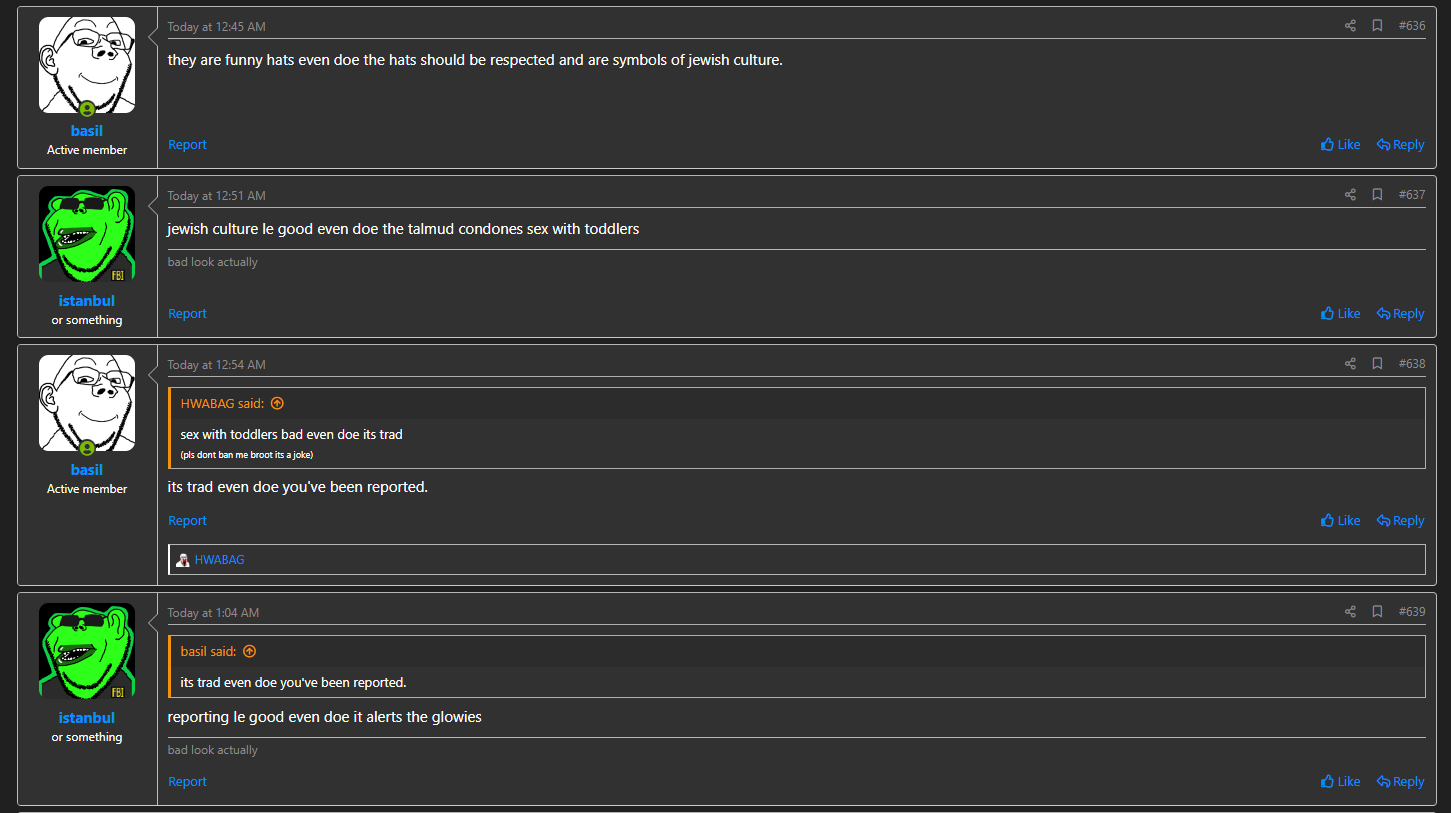Click share icon on post #637
1451x813 pixels.
(x=1350, y=195)
